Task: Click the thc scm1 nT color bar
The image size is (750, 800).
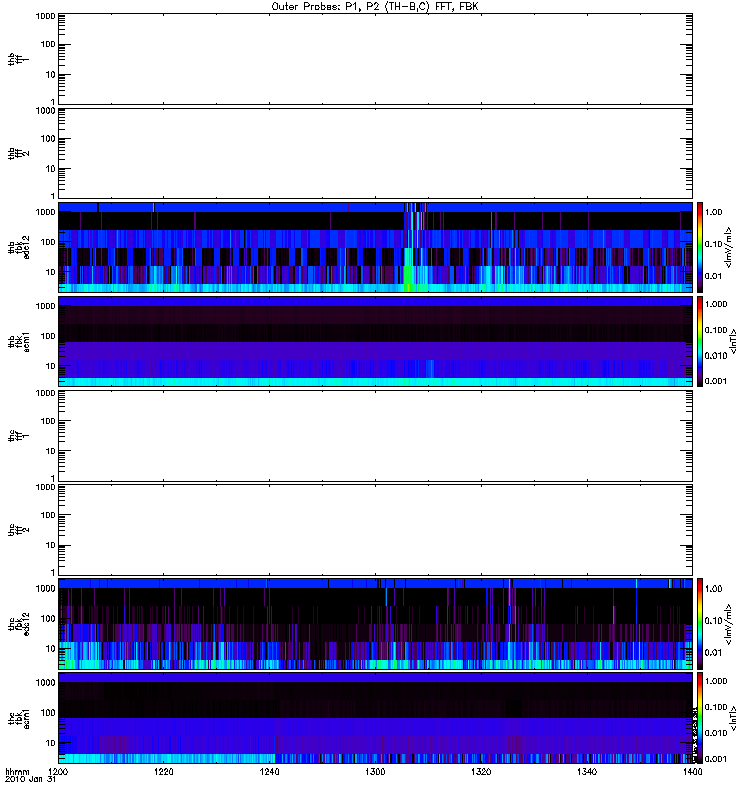Action: coord(700,718)
